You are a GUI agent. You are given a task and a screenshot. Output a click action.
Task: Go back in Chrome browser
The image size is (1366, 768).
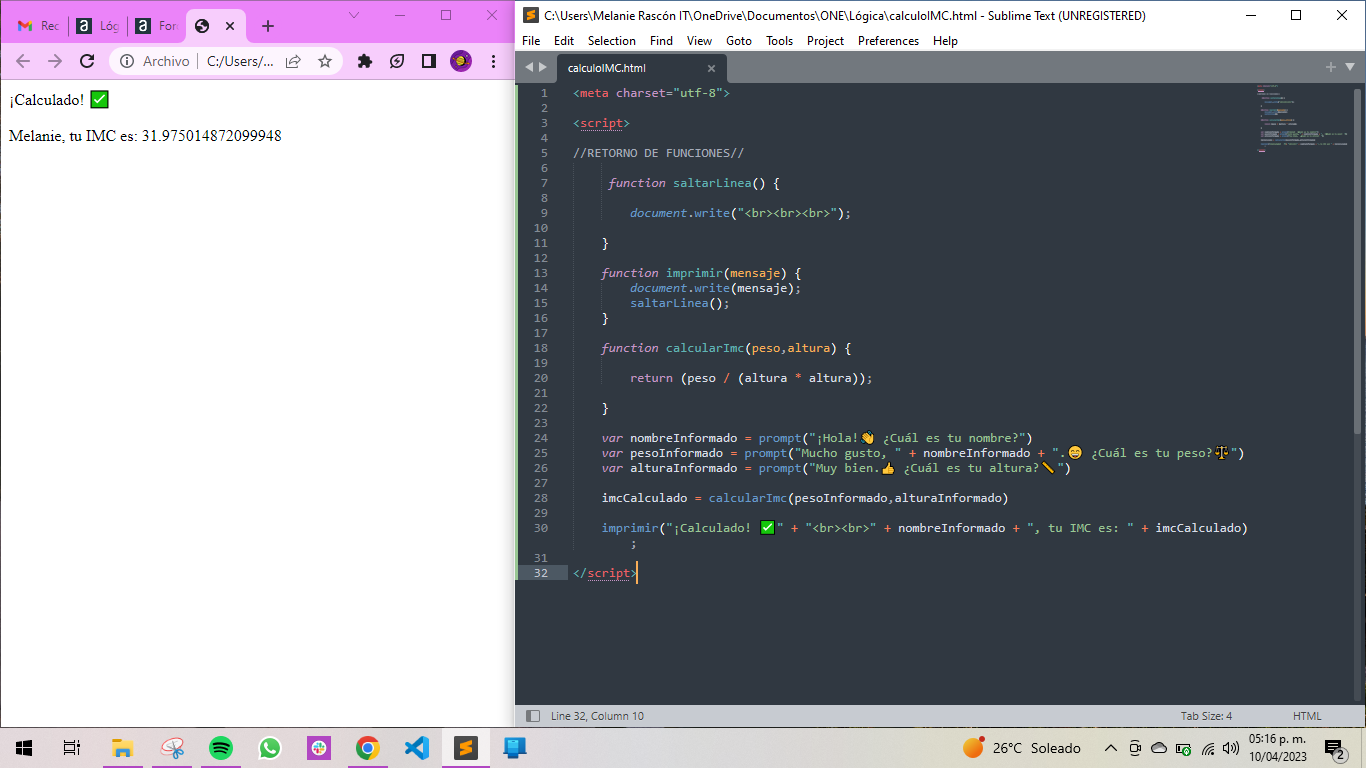pyautogui.click(x=23, y=61)
